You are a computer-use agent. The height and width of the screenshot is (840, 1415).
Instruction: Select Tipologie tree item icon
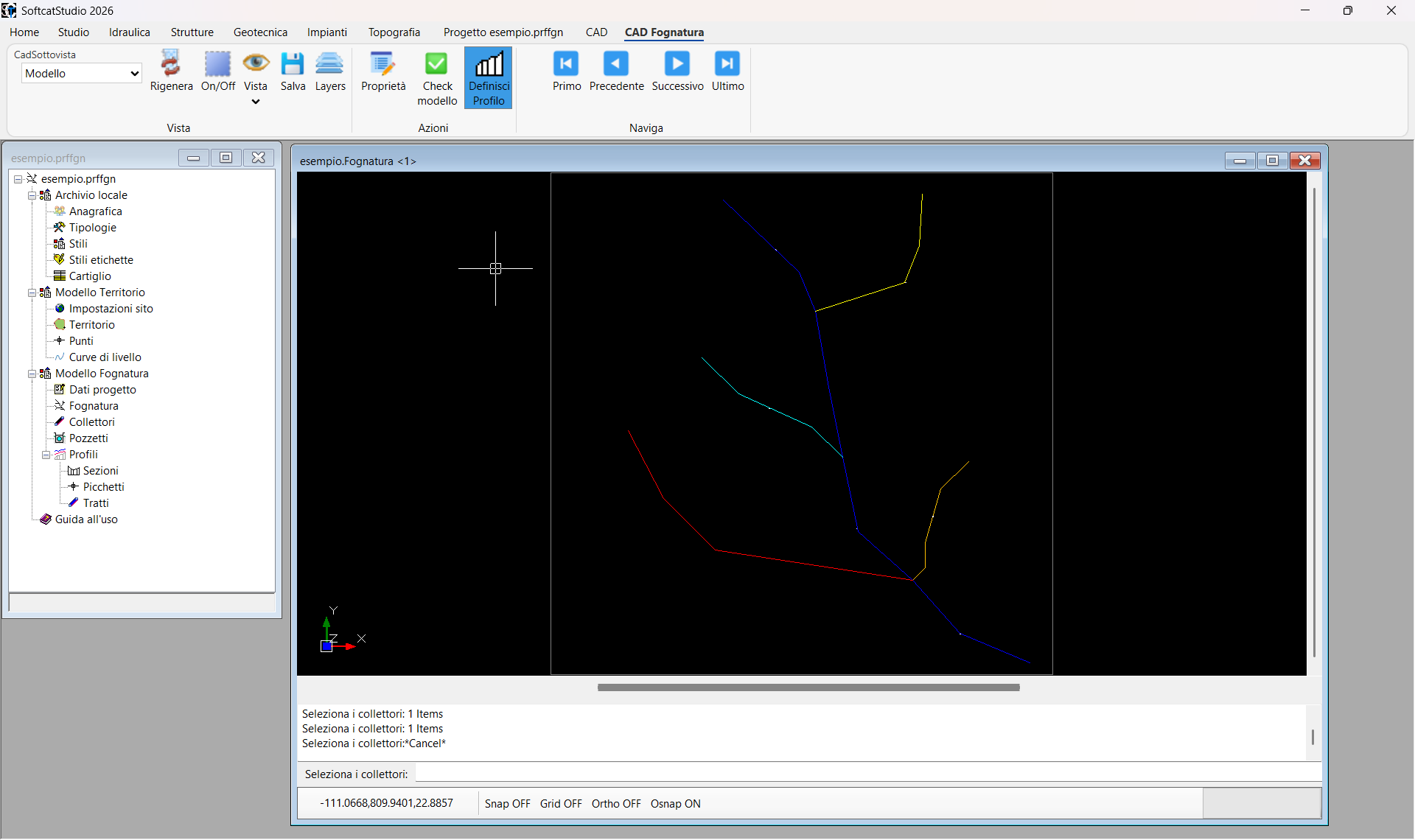[x=60, y=228]
